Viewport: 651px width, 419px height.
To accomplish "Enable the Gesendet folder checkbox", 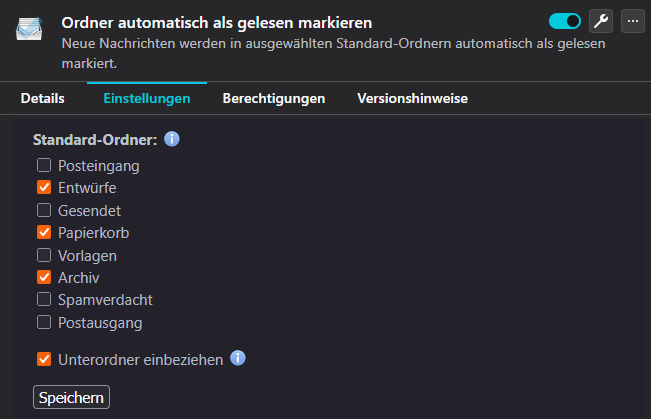I will click(44, 210).
